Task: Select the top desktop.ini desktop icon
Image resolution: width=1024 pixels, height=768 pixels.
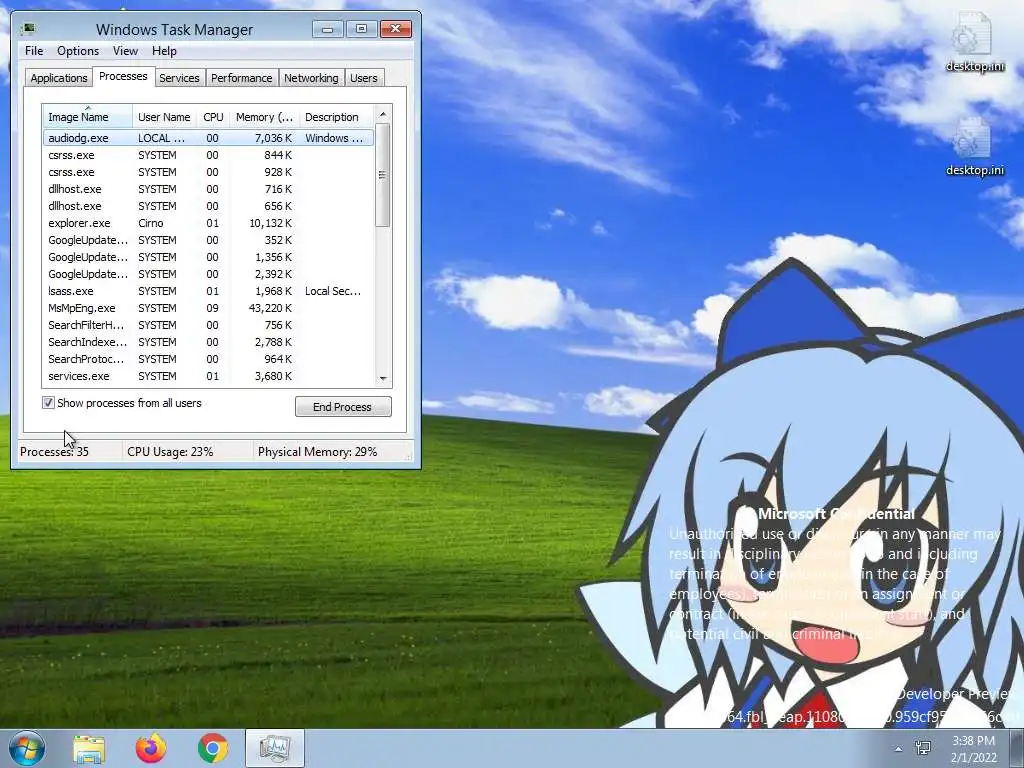Action: click(974, 42)
